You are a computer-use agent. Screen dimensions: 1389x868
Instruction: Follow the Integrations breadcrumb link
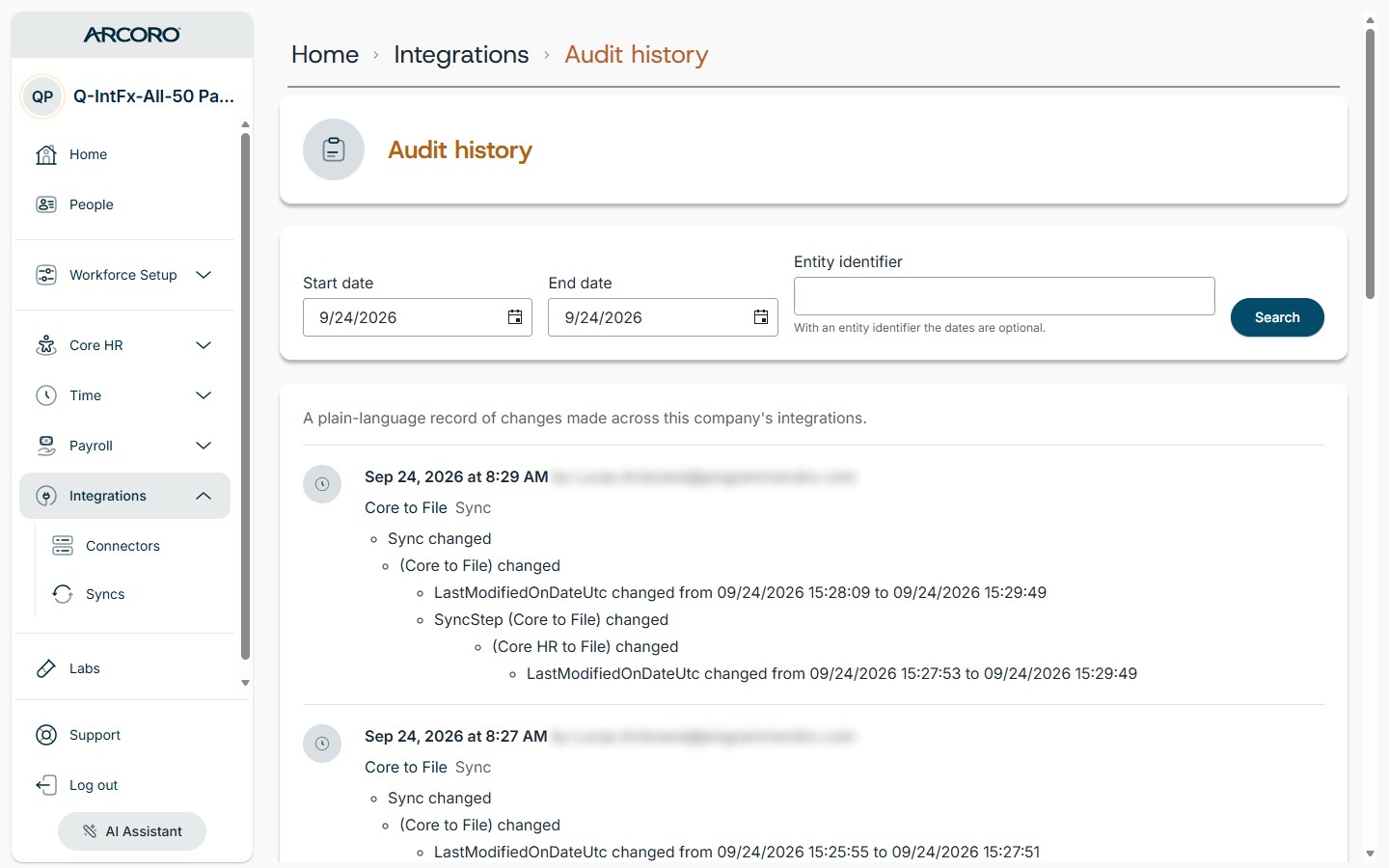click(461, 55)
